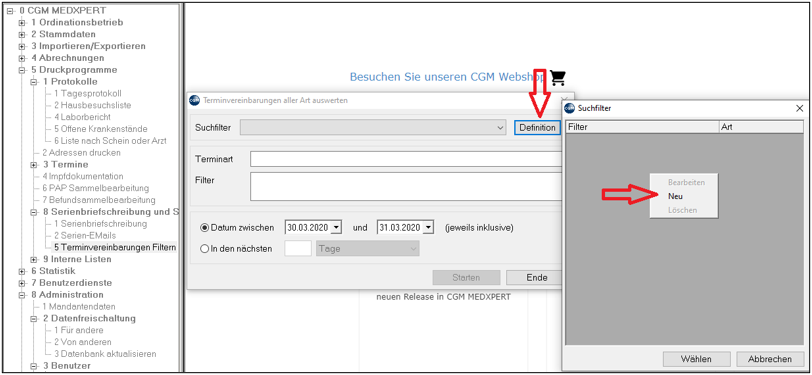Click the Starten button
The width and height of the screenshot is (812, 375).
466,277
